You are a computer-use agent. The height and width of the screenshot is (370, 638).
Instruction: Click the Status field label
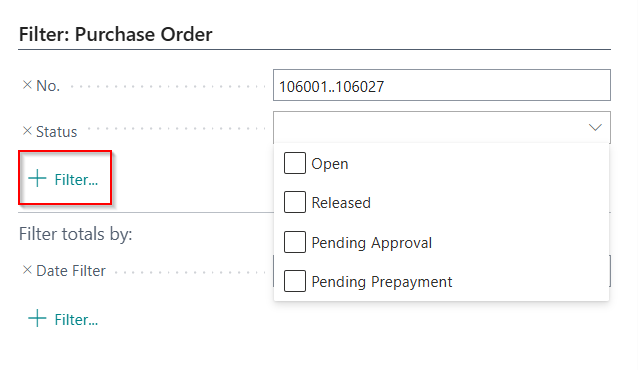pyautogui.click(x=57, y=132)
